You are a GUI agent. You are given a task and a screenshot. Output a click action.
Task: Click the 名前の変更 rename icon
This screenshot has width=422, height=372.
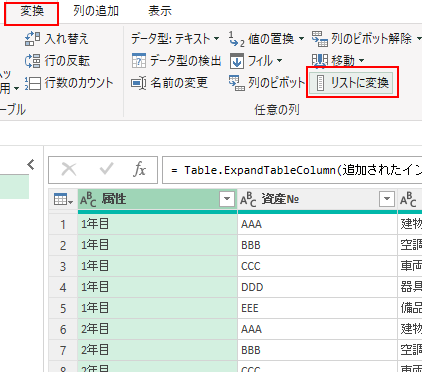pos(139,83)
